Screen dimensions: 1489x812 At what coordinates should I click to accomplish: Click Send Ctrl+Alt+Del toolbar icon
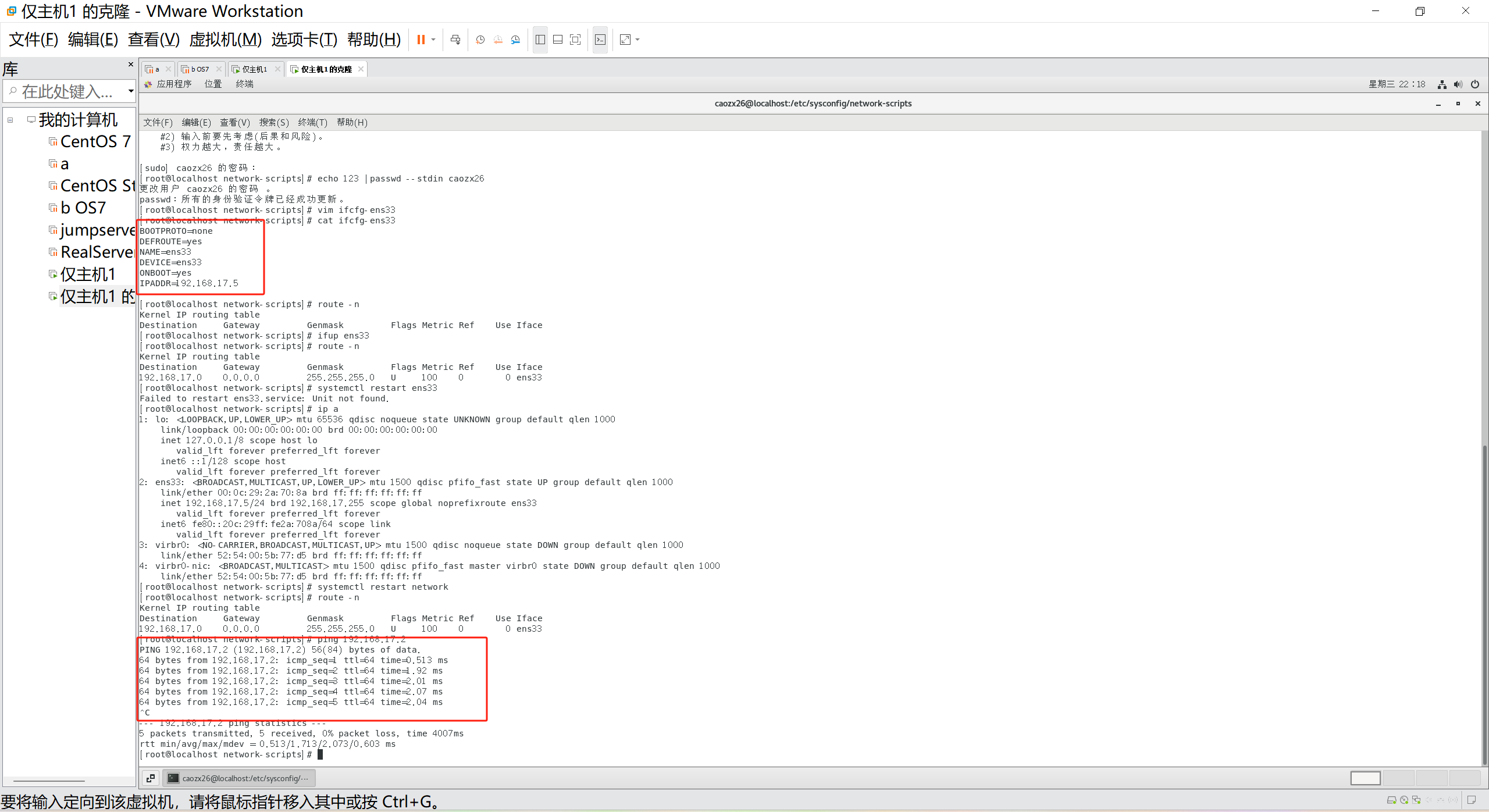(x=455, y=40)
